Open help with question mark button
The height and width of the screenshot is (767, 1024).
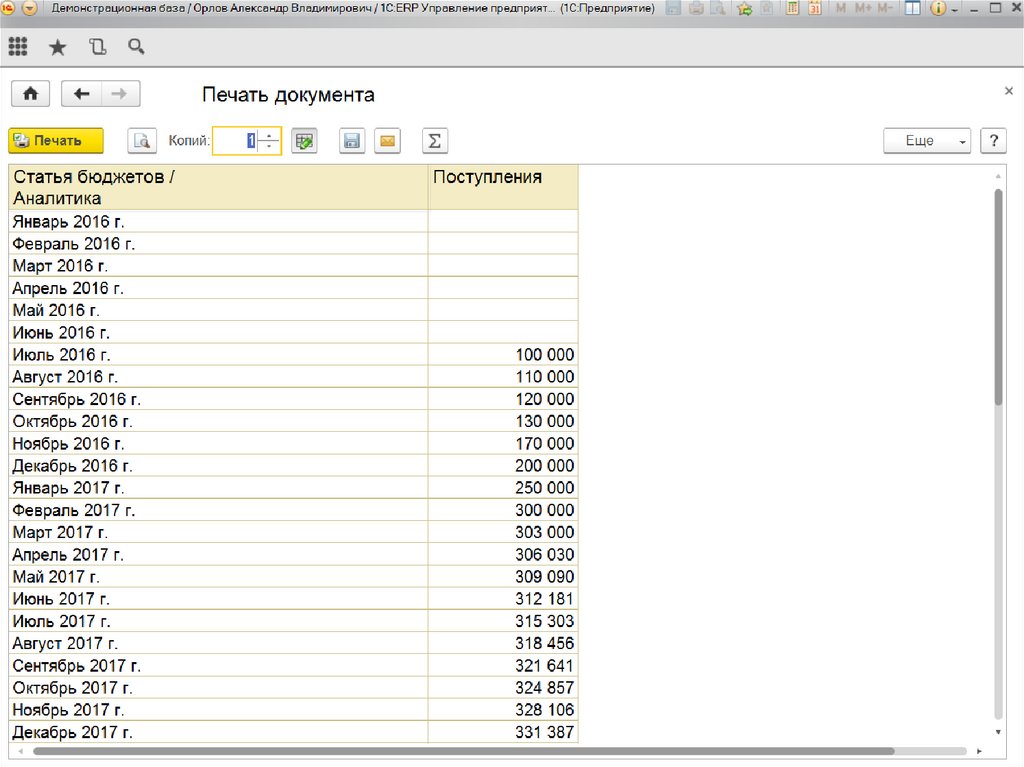point(992,141)
